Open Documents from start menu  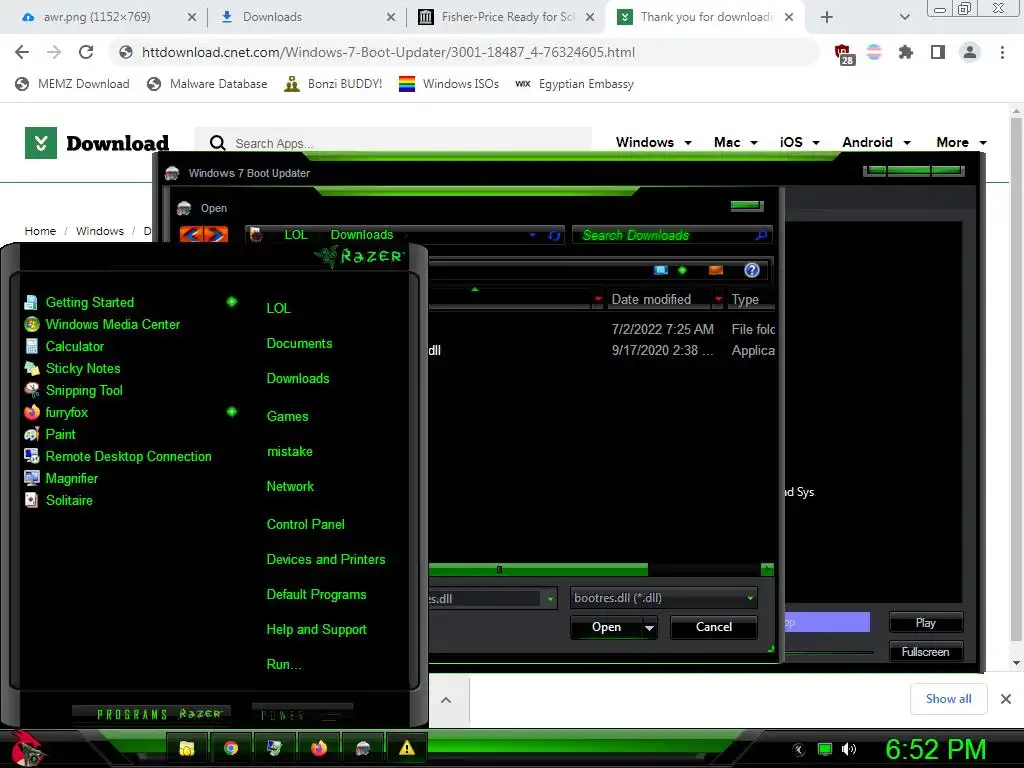[x=299, y=344]
